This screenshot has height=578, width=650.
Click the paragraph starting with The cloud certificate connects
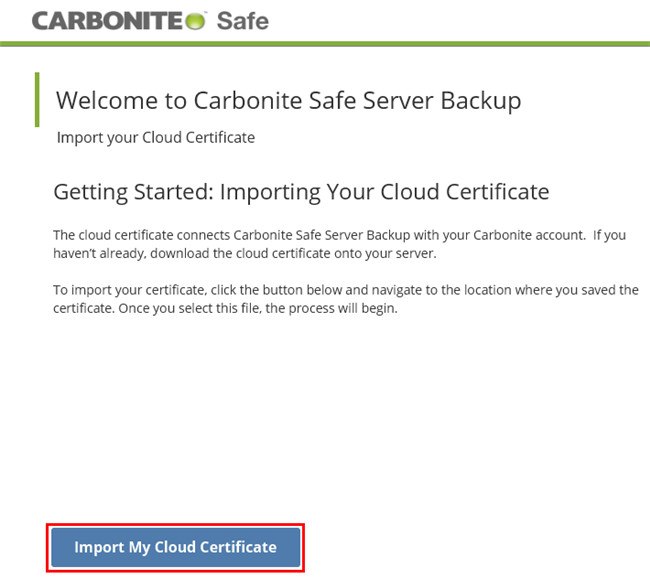338,243
